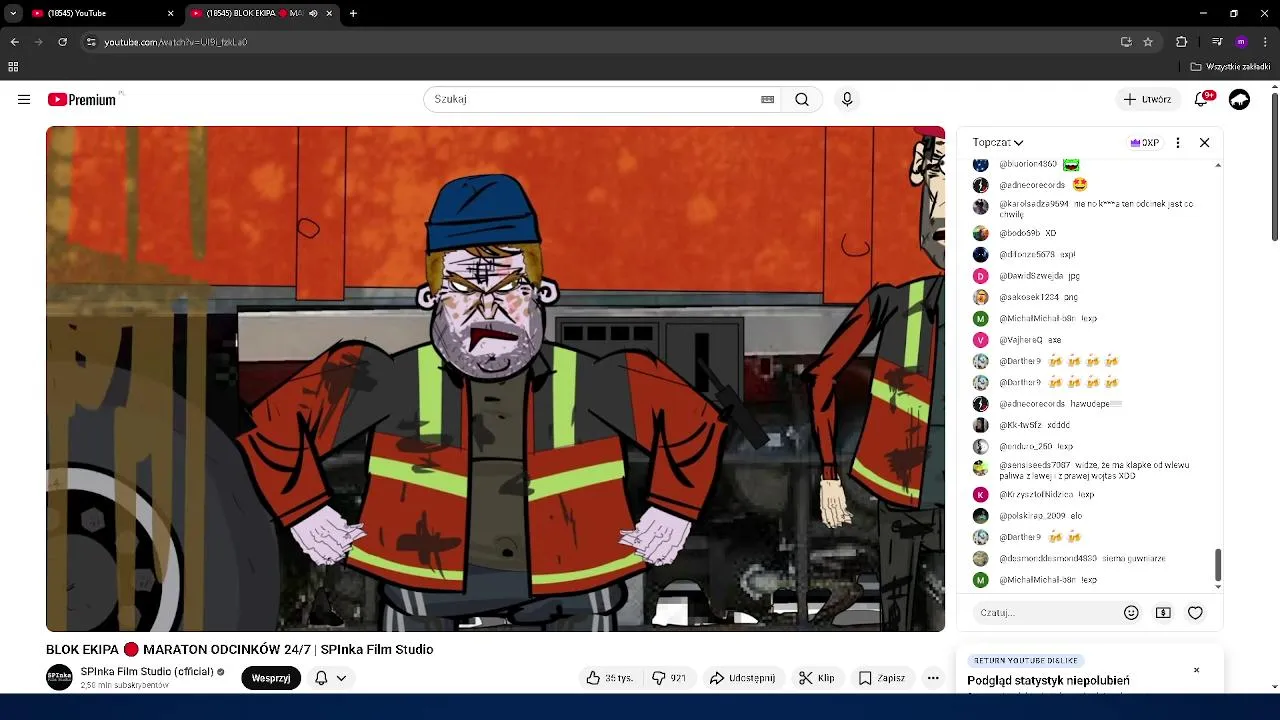Viewport: 1280px width, 720px height.
Task: Click the Utwórz create button
Action: 1147,99
